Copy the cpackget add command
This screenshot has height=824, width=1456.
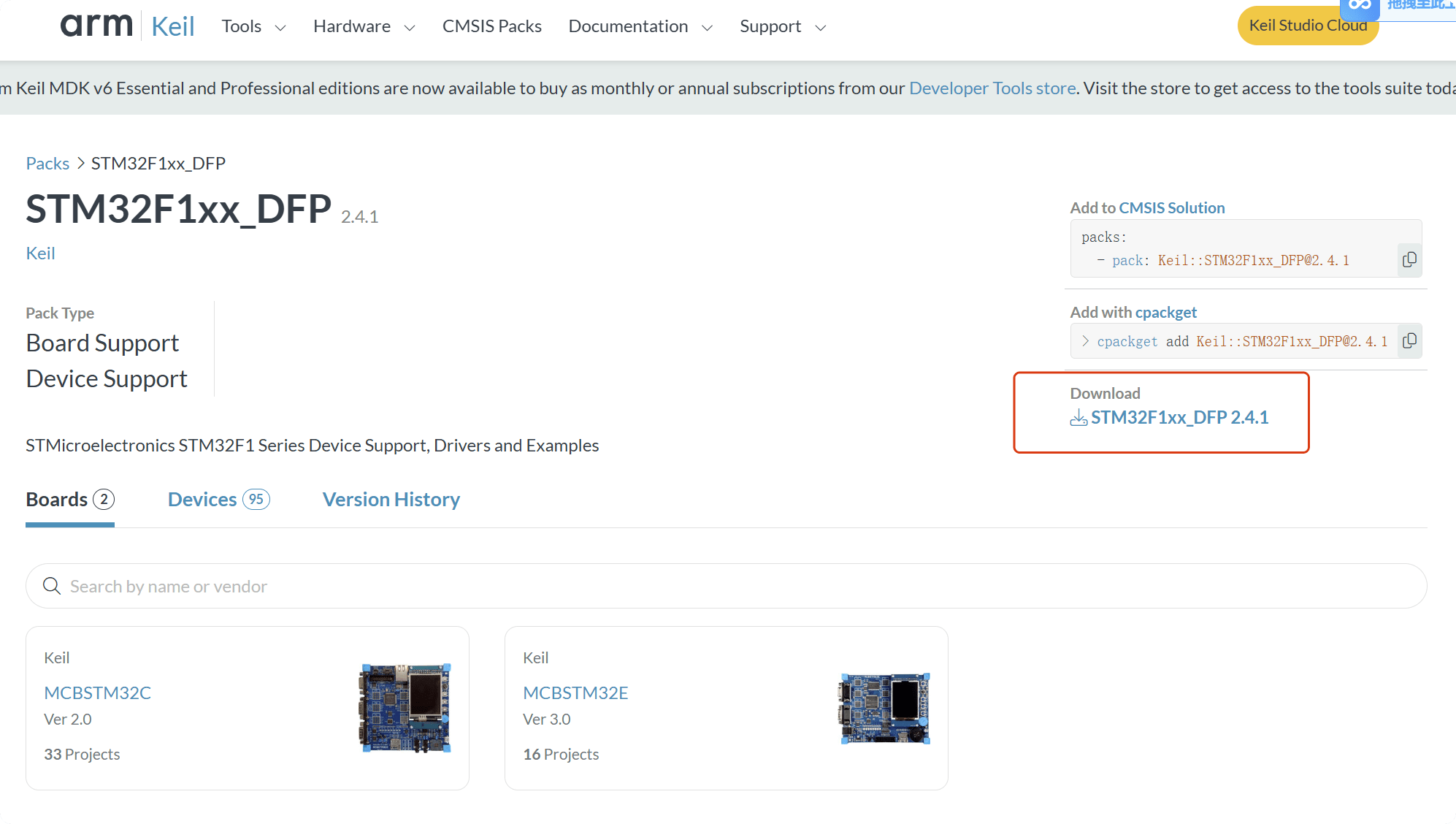pos(1409,341)
